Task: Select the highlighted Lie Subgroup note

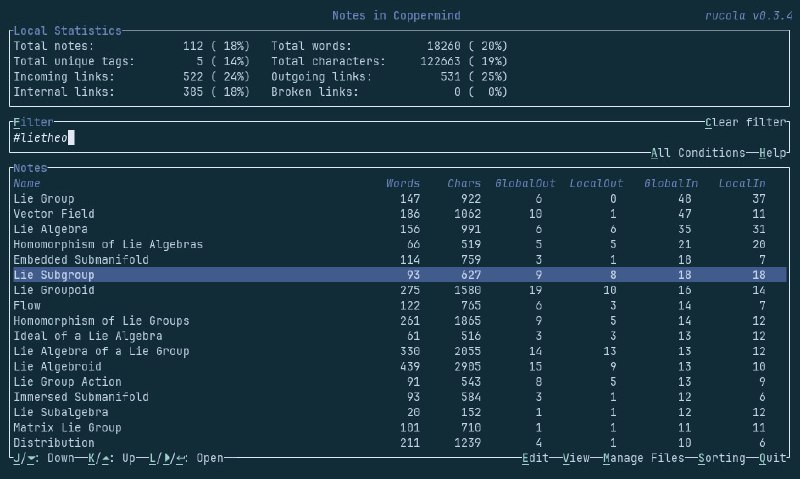Action: tap(399, 275)
